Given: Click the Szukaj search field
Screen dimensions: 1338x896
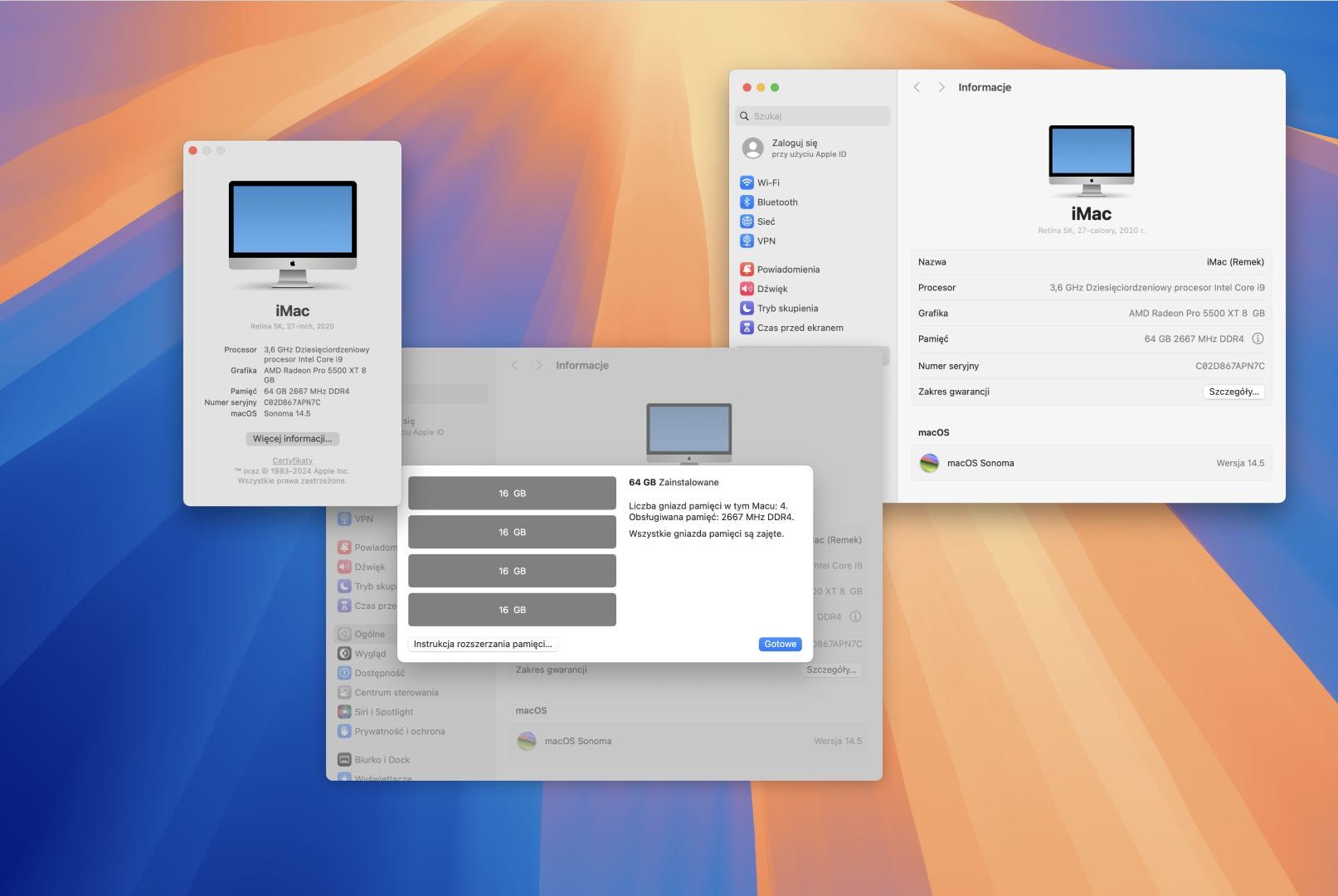Looking at the screenshot, I should 813,116.
